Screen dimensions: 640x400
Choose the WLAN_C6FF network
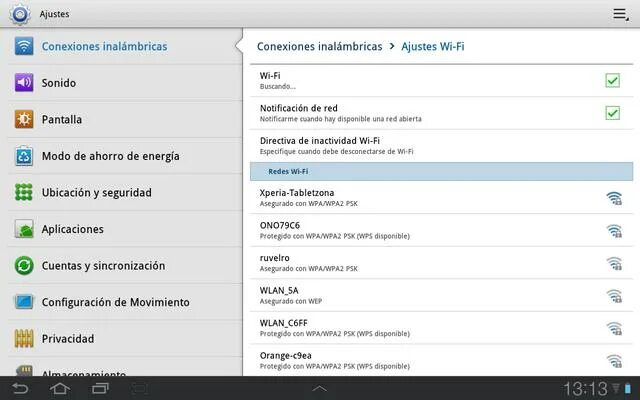pos(441,328)
